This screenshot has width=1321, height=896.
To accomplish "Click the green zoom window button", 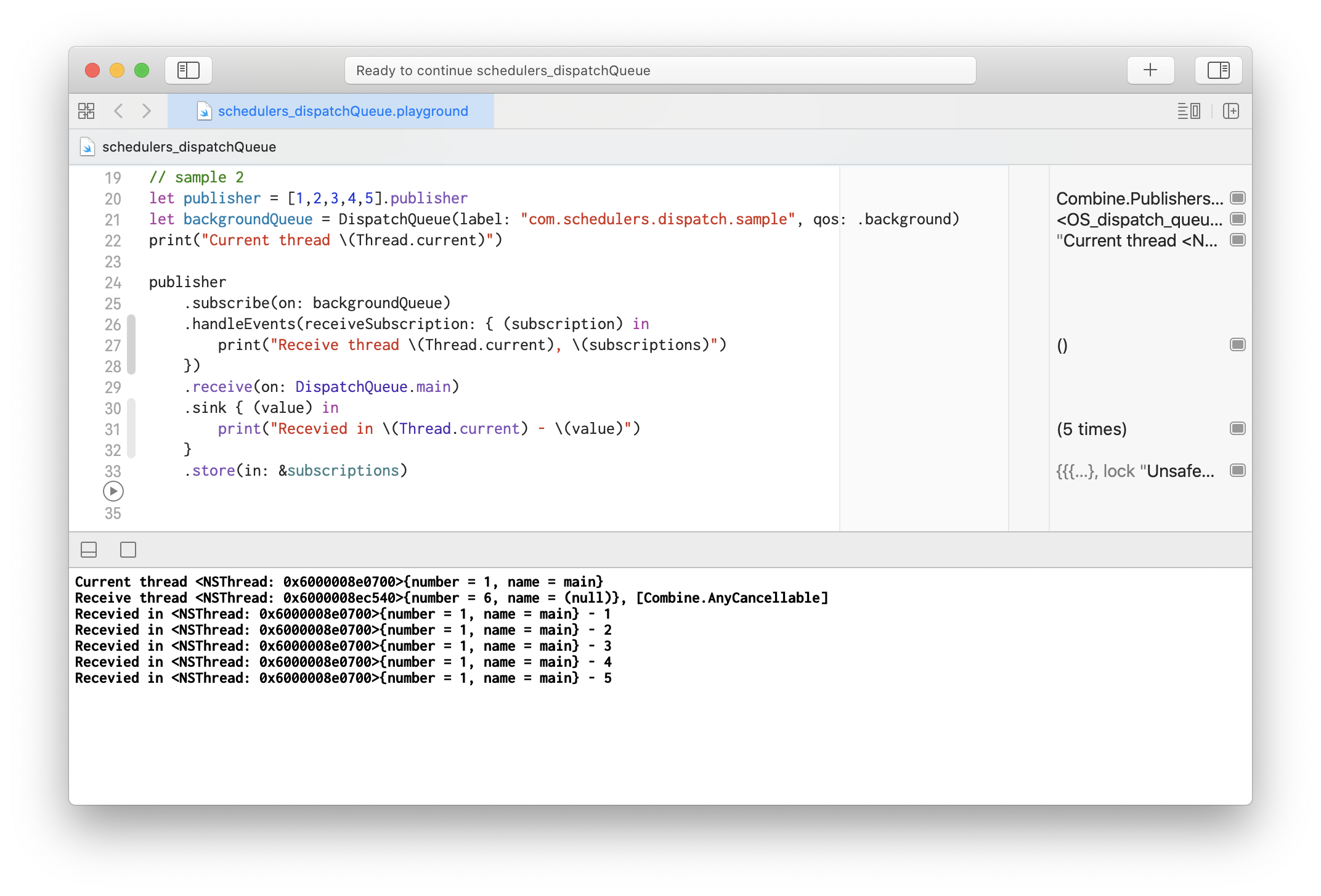I will coord(142,70).
